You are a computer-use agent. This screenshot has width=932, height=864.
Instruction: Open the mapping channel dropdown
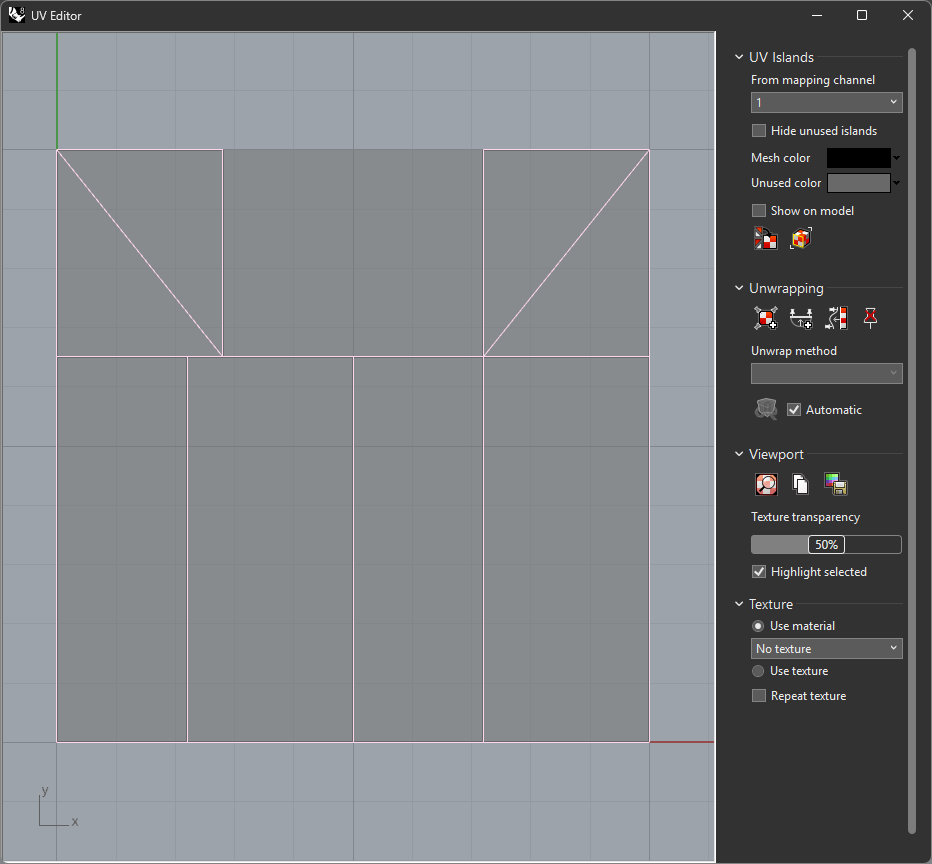(x=826, y=103)
